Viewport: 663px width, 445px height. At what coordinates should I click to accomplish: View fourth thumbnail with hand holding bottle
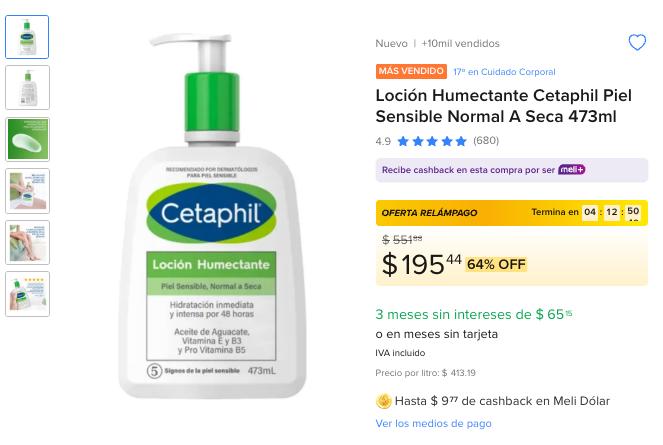click(27, 191)
